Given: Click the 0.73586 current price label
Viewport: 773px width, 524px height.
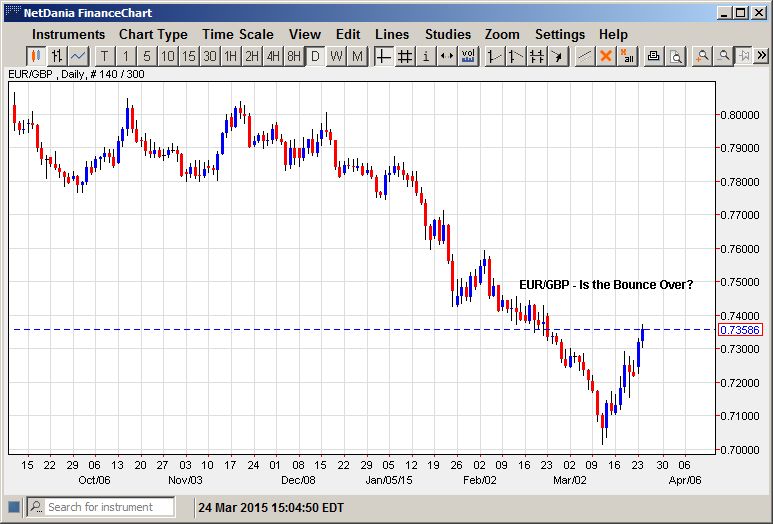Looking at the screenshot, I should (x=740, y=330).
